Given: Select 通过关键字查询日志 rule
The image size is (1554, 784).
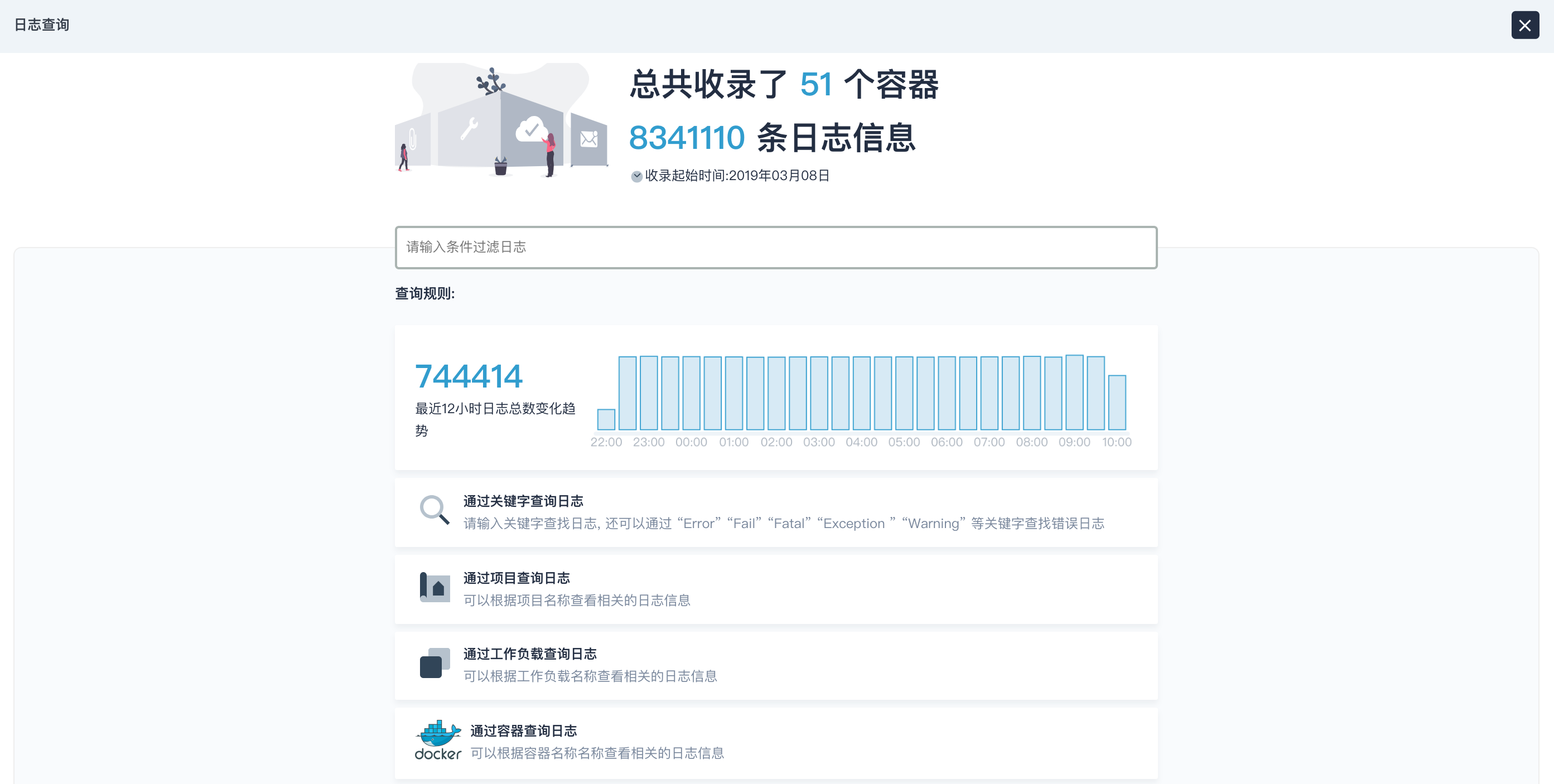Looking at the screenshot, I should coord(523,501).
